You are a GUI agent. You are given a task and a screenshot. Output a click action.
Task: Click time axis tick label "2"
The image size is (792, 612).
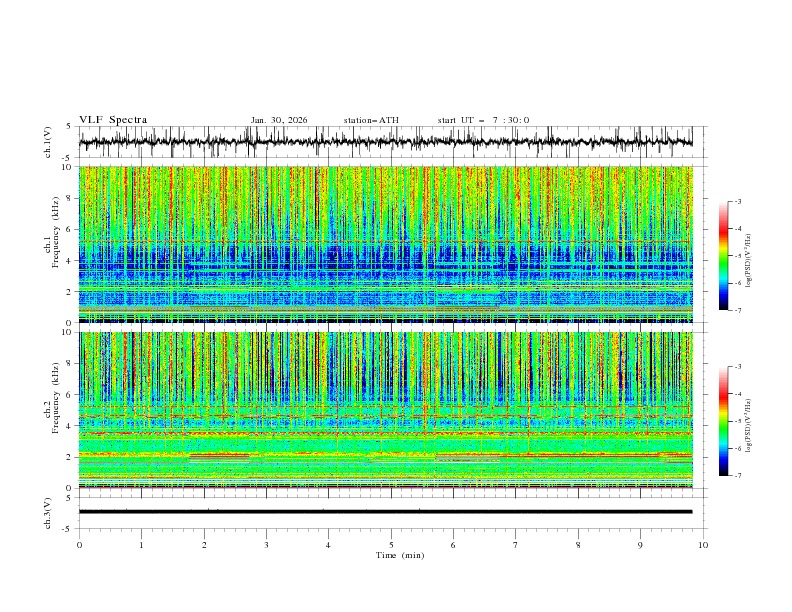204,545
